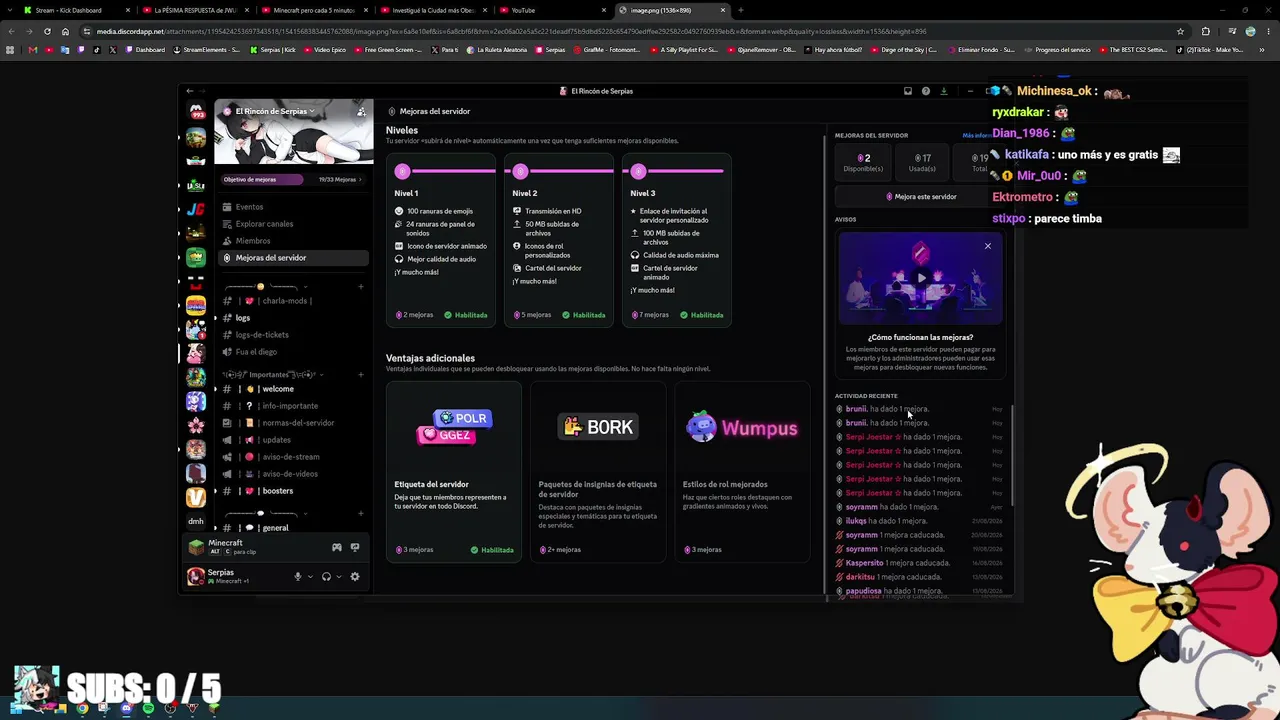1280x720 pixels.
Task: Click the Serpias user avatar
Action: 196,576
